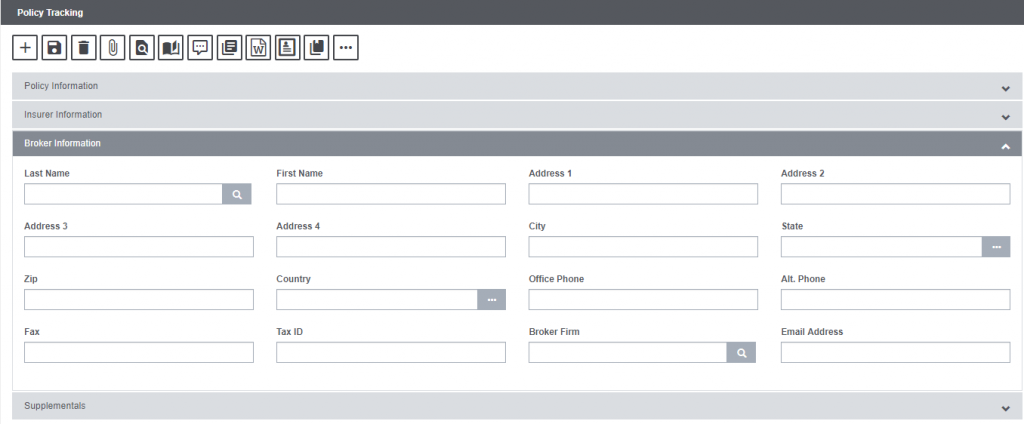The image size is (1024, 424).
Task: Click into the State input field
Action: pyautogui.click(x=882, y=247)
